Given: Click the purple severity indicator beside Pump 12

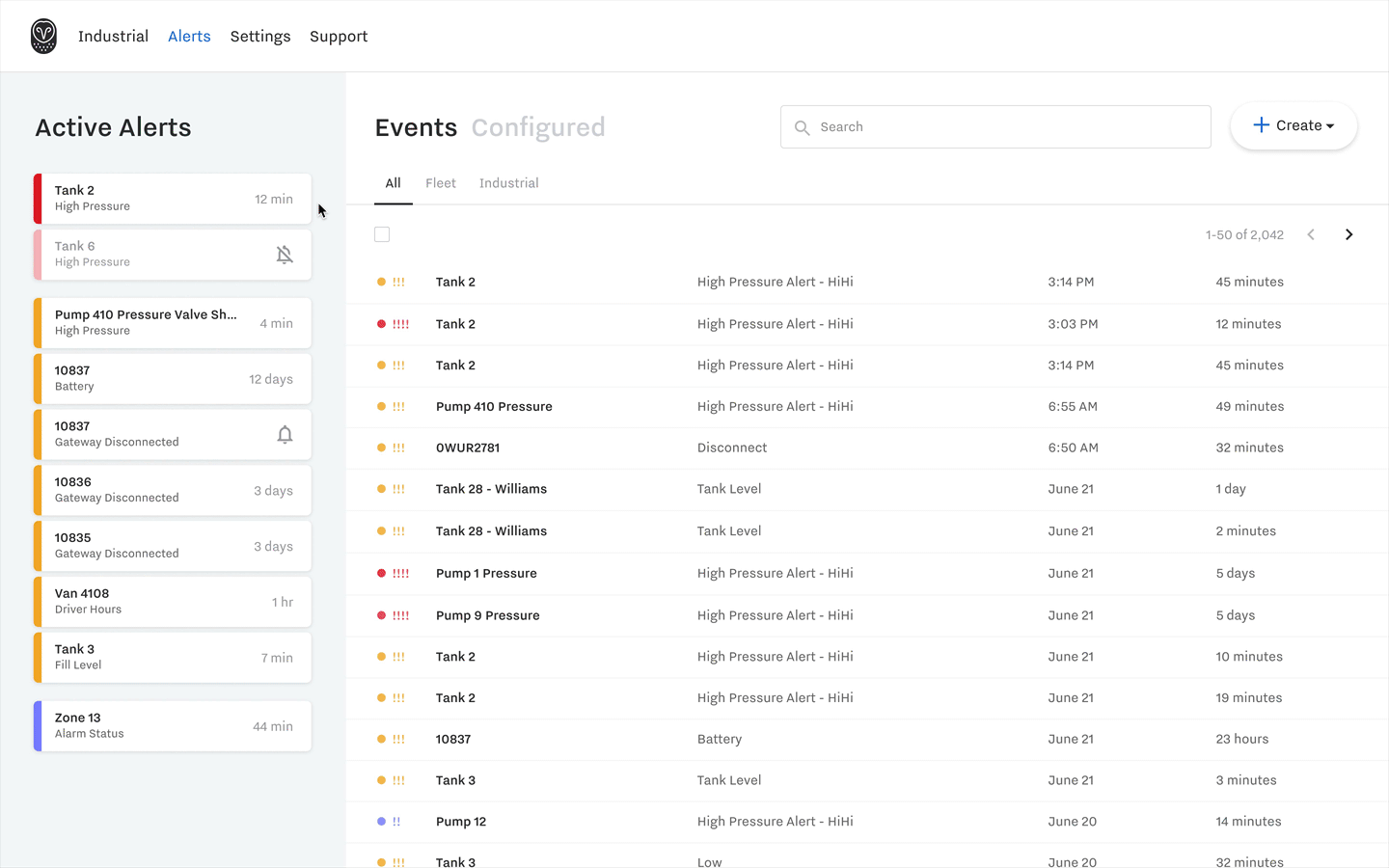Looking at the screenshot, I should (x=381, y=821).
